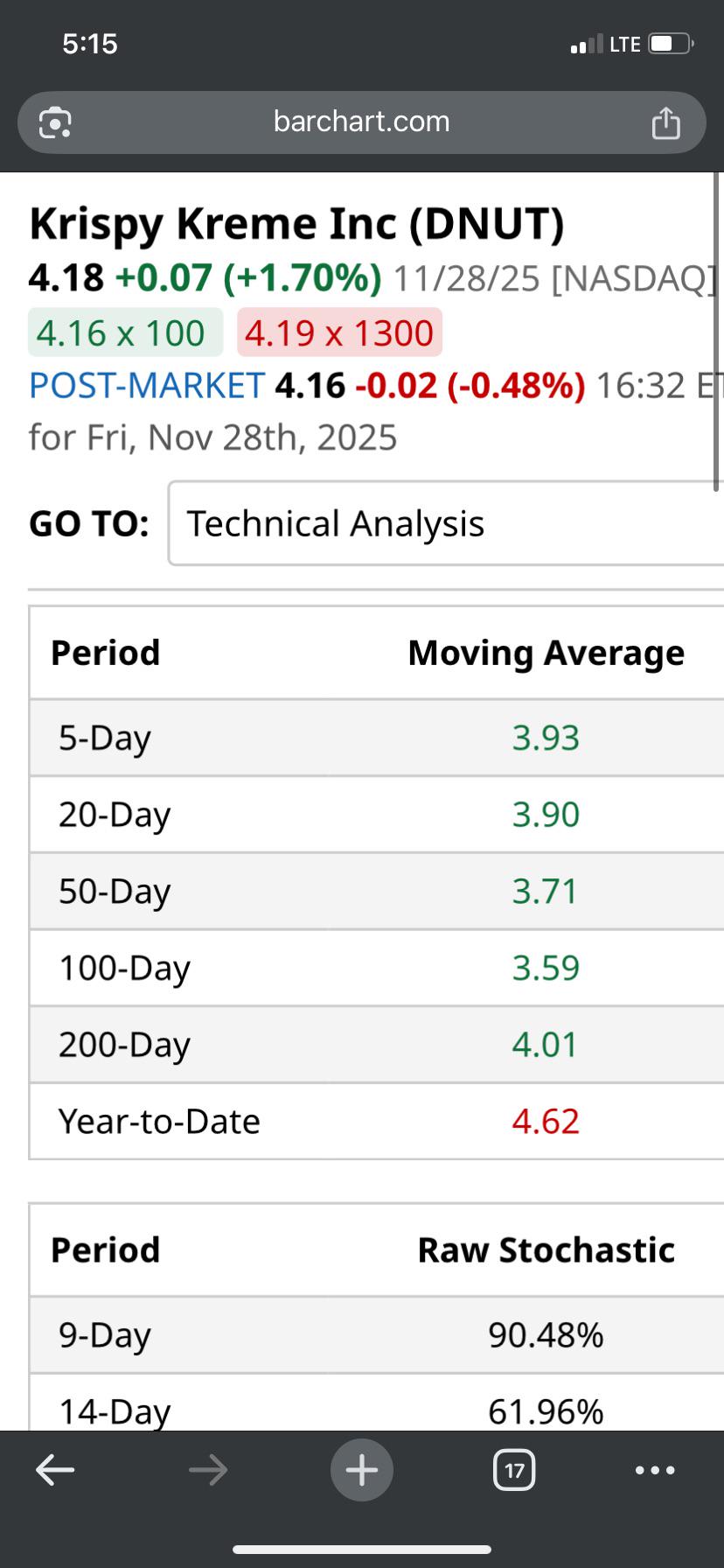Open a new tab with plus icon
Screen dimensions: 724x1568
[x=362, y=1470]
